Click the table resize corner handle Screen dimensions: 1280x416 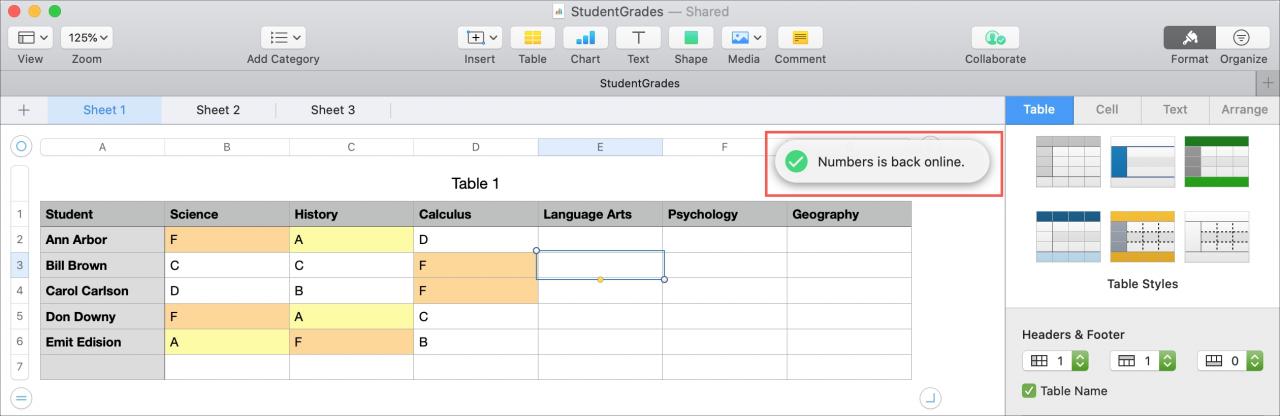930,397
